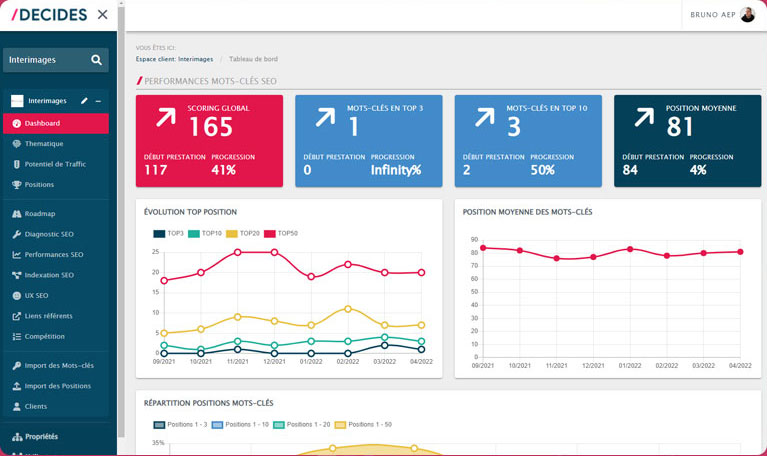
Task: Click the Liens référents external-link icon
Action: point(17,316)
